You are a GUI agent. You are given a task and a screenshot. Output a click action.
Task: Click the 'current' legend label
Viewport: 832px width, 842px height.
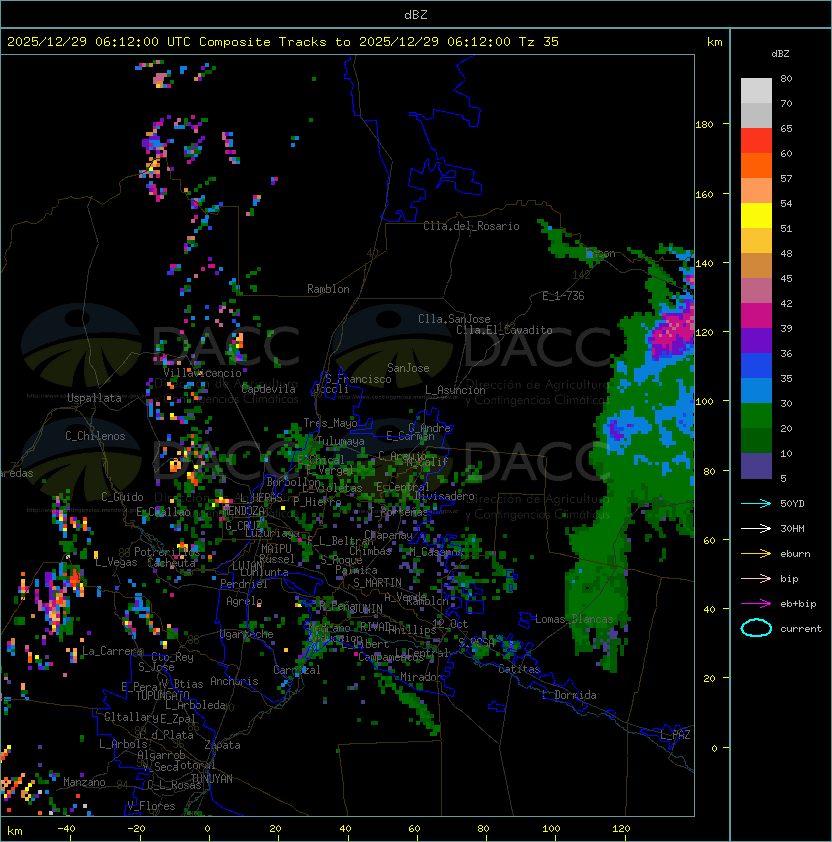click(801, 628)
